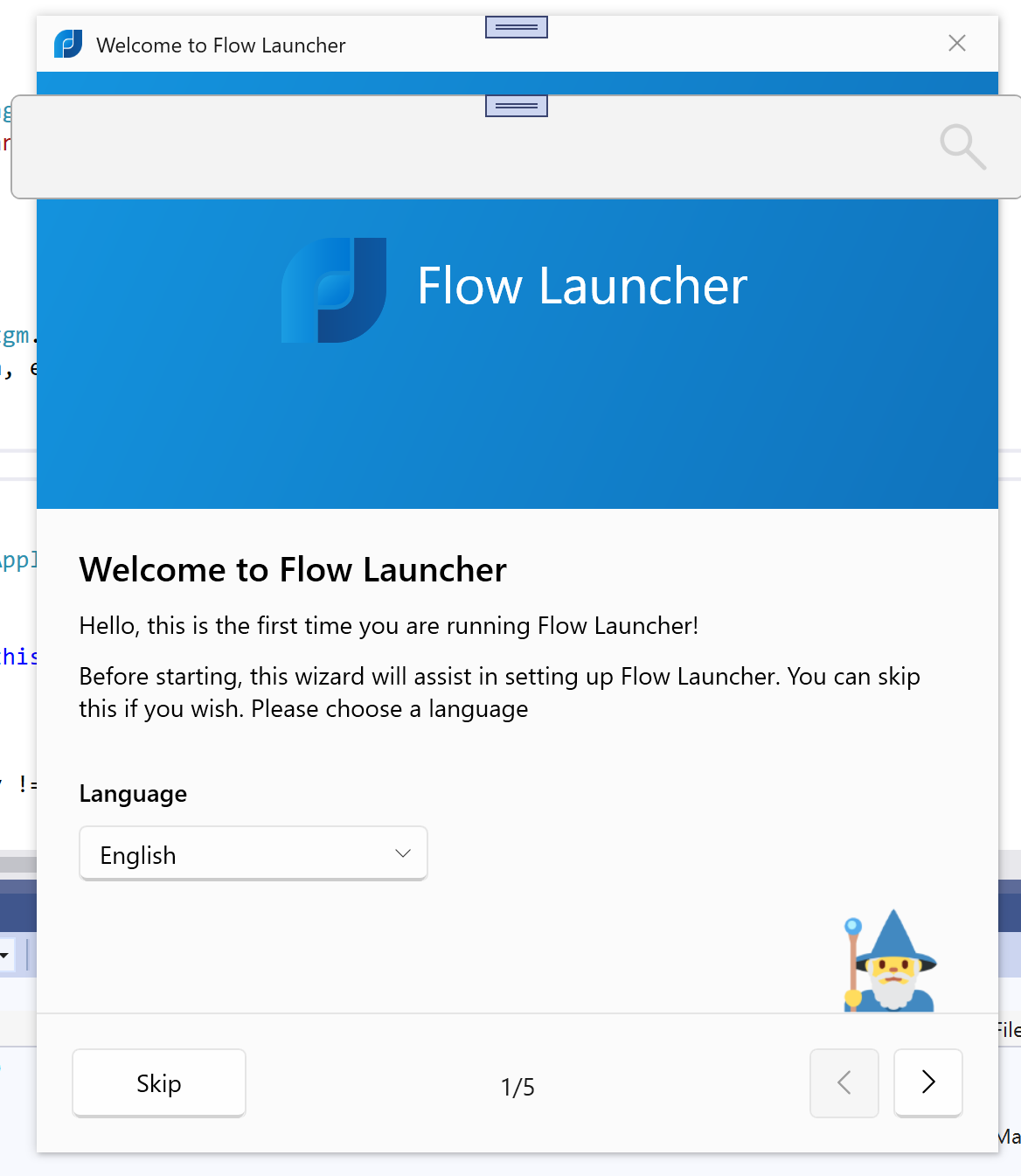
Task: Click the debug adorner handle in title bar
Action: tap(517, 27)
